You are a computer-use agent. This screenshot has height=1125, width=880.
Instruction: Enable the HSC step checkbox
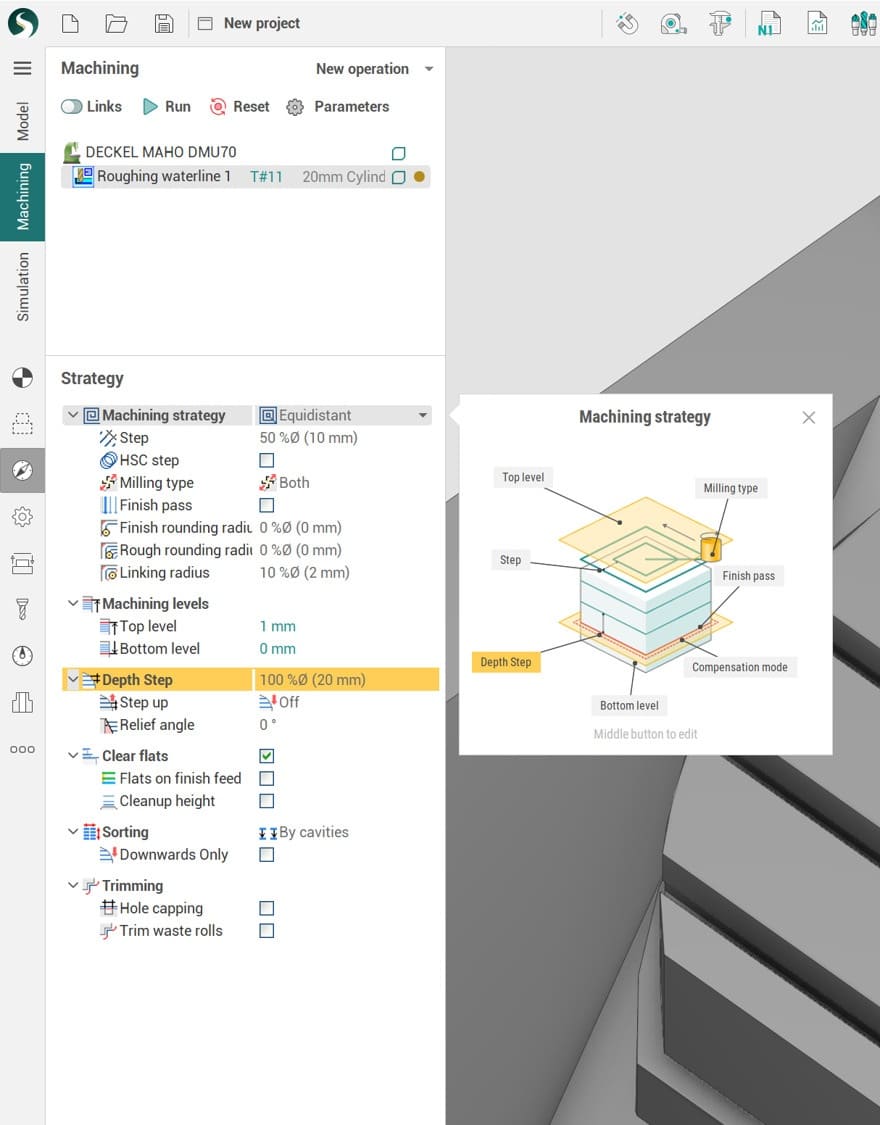coord(267,460)
